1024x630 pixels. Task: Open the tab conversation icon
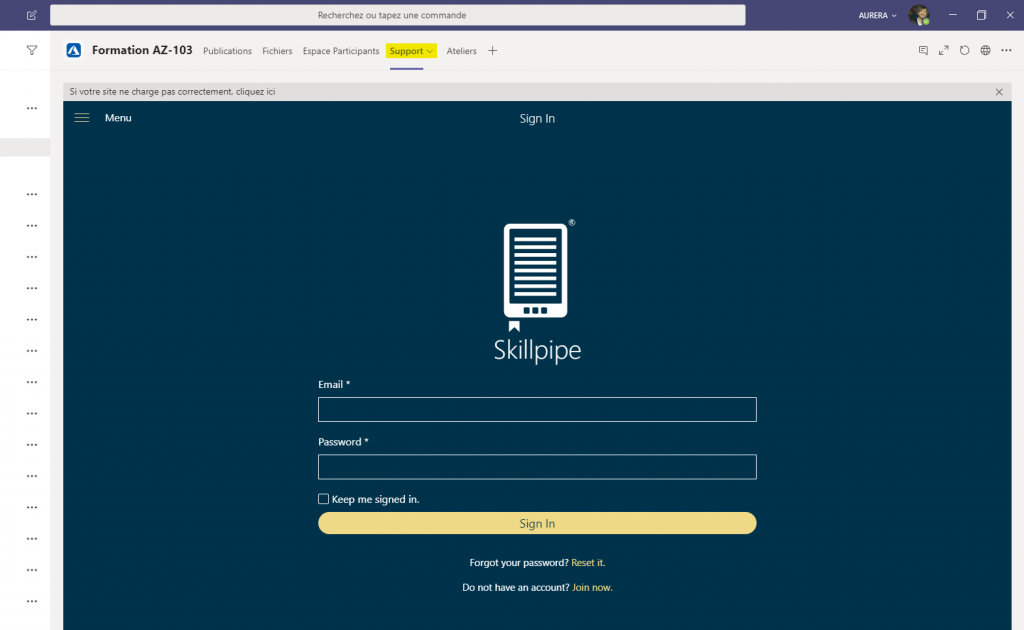tap(923, 50)
